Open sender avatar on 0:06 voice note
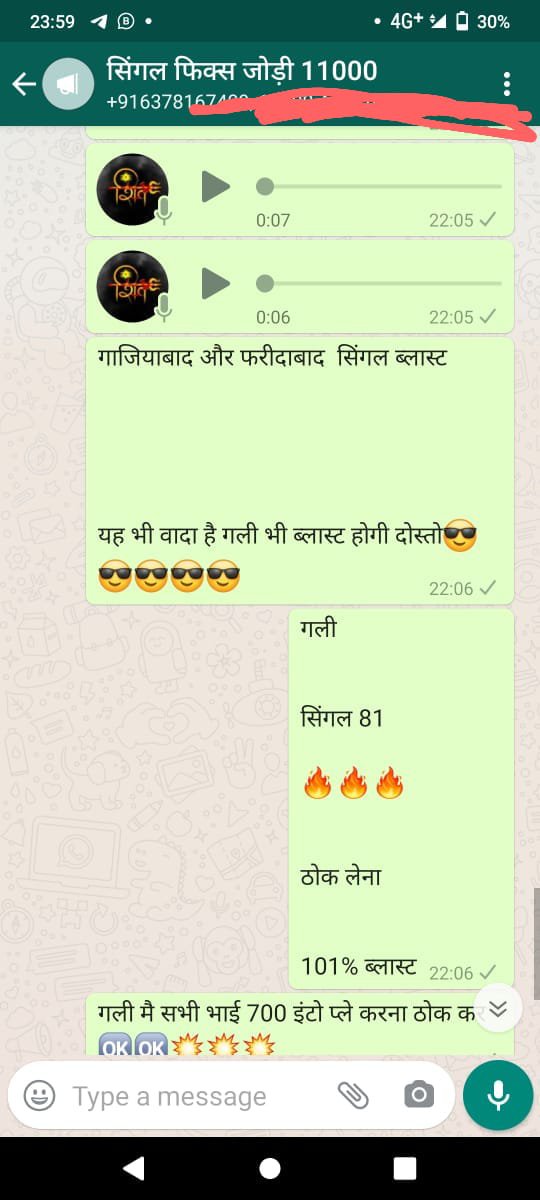 [x=132, y=286]
